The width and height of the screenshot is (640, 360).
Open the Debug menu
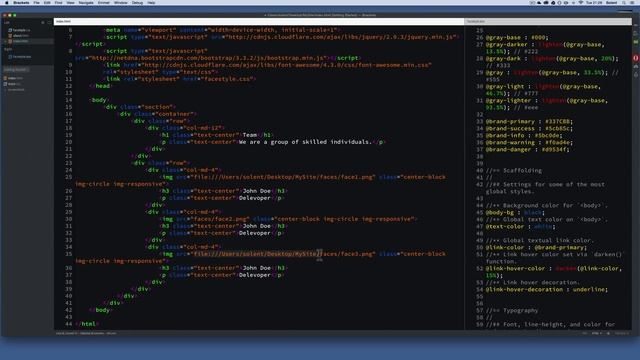click(138, 3)
